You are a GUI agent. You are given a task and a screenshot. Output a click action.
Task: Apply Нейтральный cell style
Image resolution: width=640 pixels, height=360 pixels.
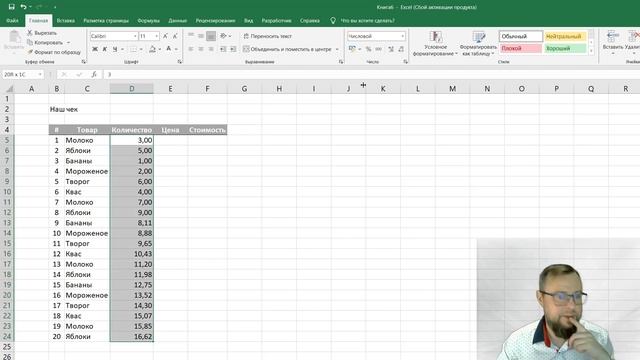(565, 36)
